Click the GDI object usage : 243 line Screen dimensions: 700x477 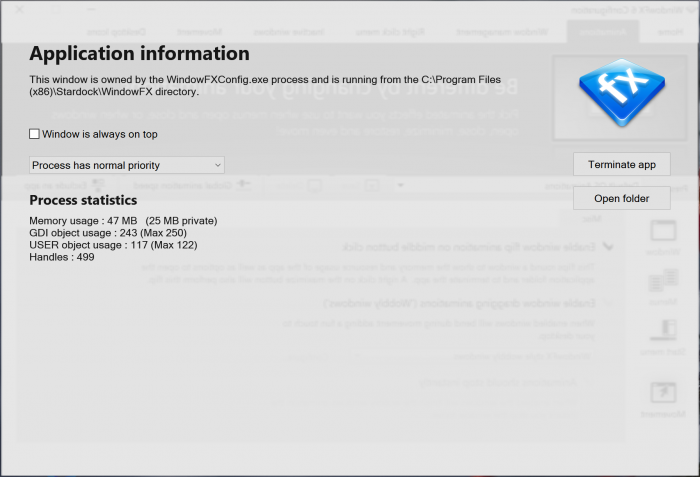(x=108, y=233)
